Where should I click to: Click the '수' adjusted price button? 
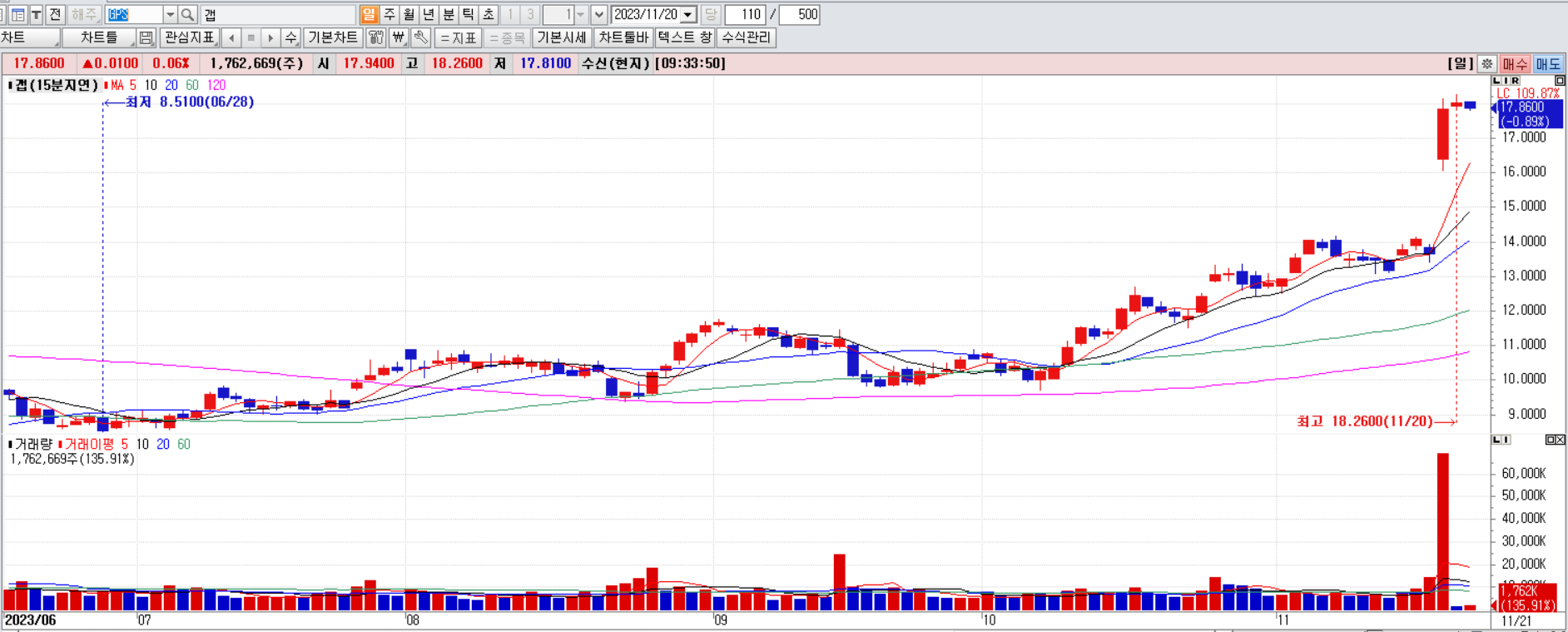290,37
